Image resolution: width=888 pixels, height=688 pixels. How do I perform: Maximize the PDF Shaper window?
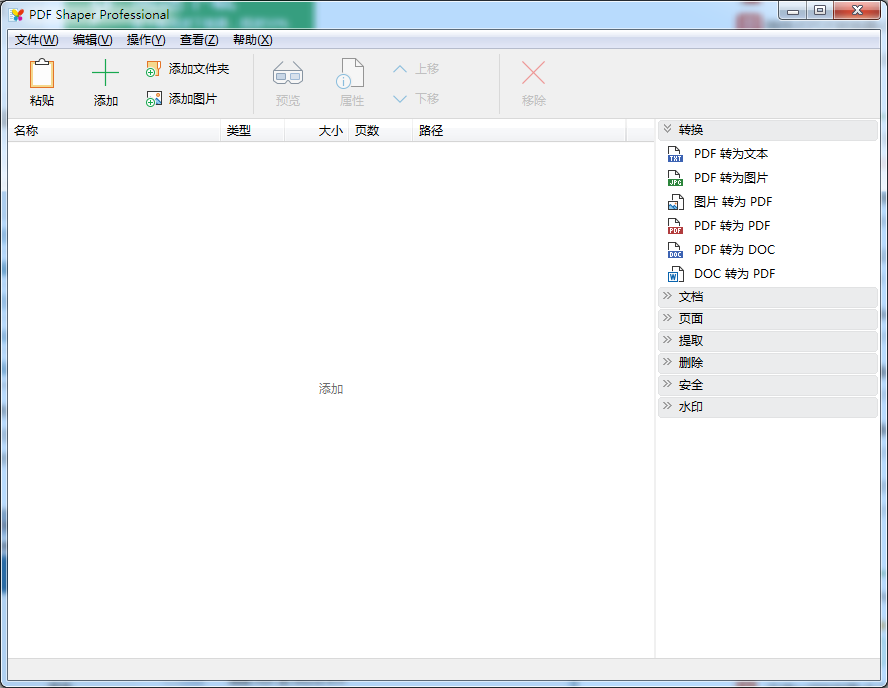[819, 10]
